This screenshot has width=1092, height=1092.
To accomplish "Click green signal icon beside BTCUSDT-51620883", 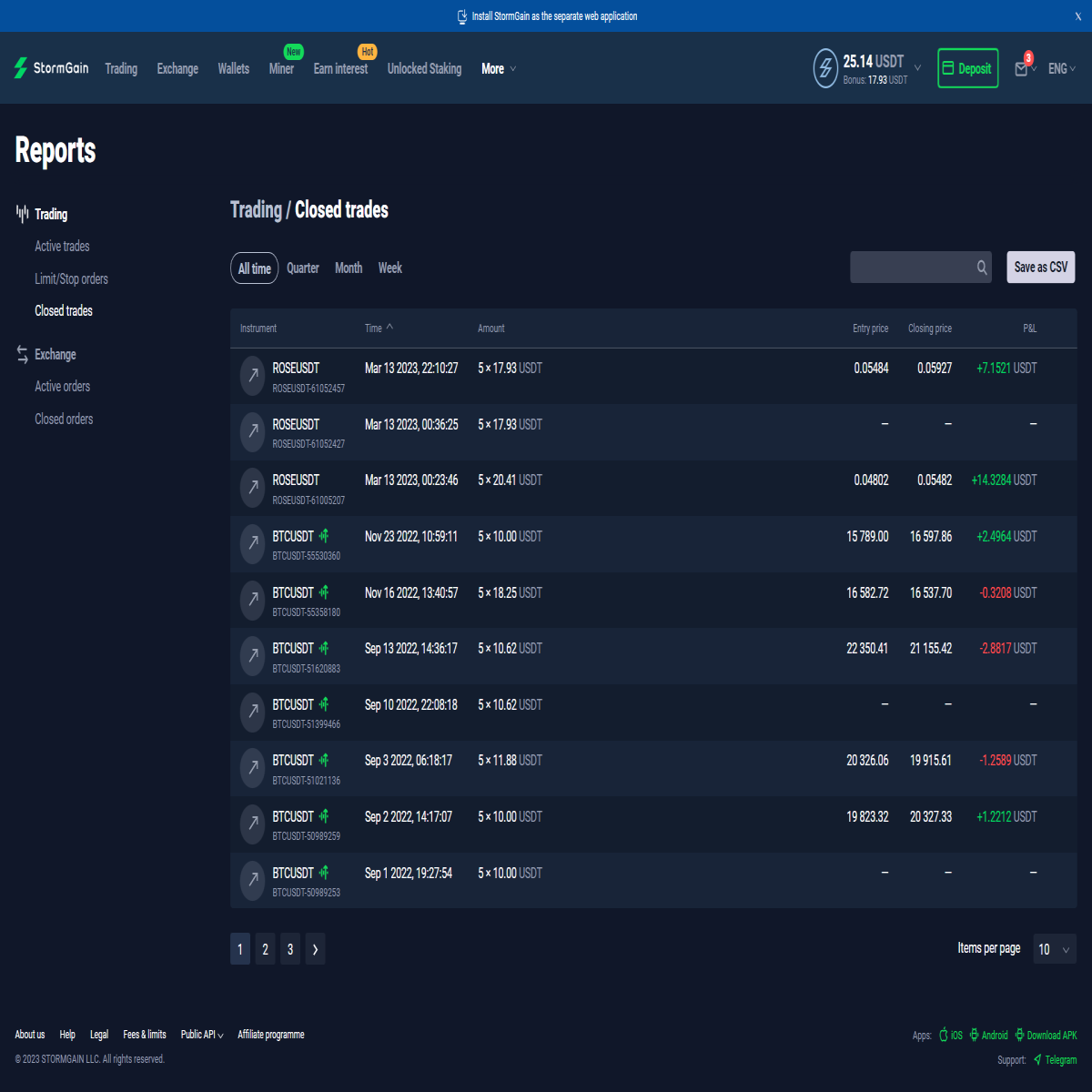I will click(x=324, y=648).
